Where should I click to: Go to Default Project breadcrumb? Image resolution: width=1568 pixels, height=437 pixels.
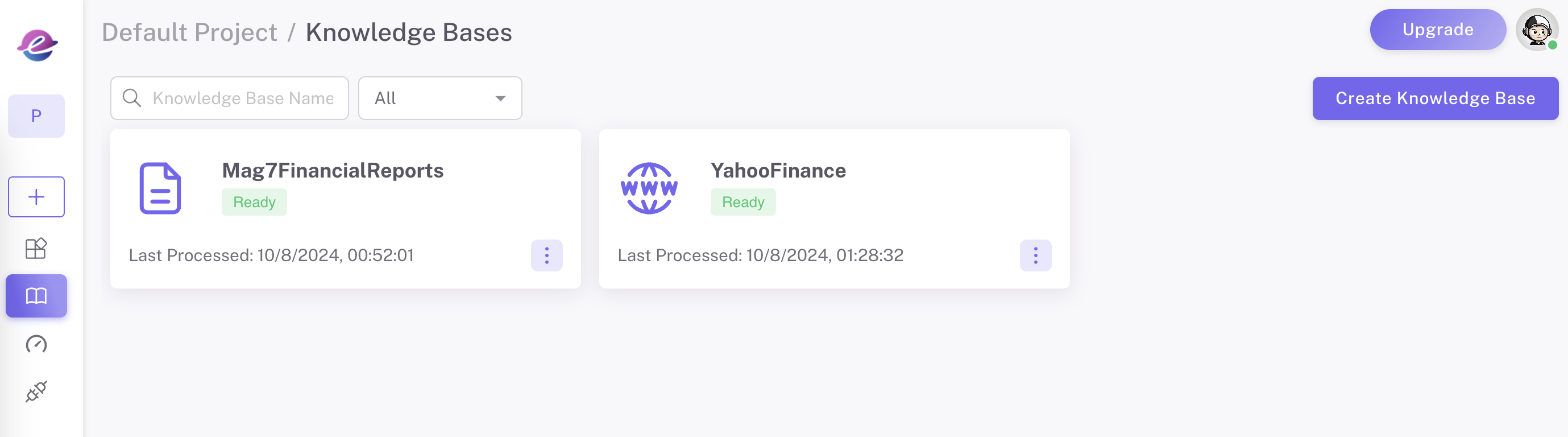coord(189,32)
